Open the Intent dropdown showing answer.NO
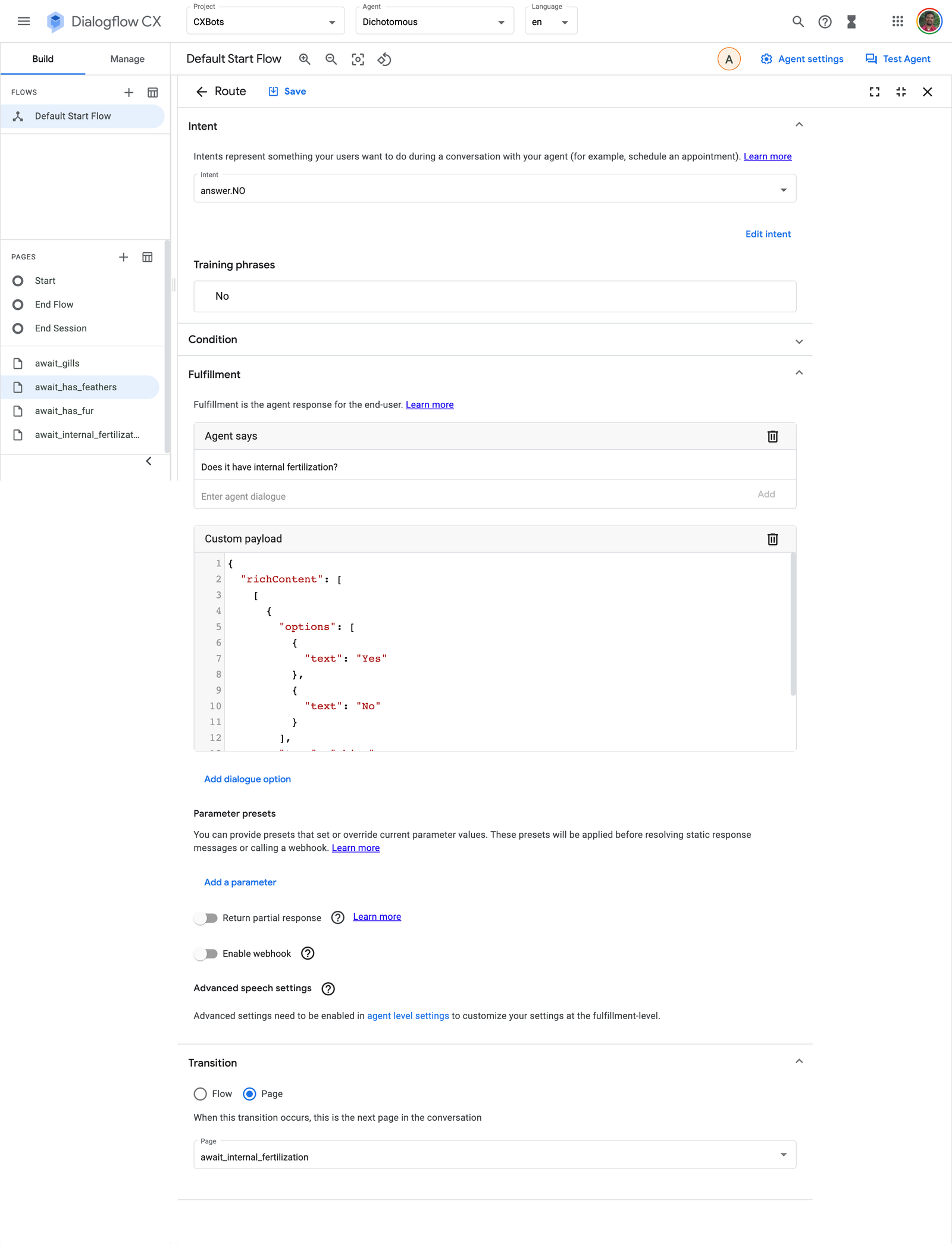Viewport: 952px width, 1244px height. click(x=495, y=189)
